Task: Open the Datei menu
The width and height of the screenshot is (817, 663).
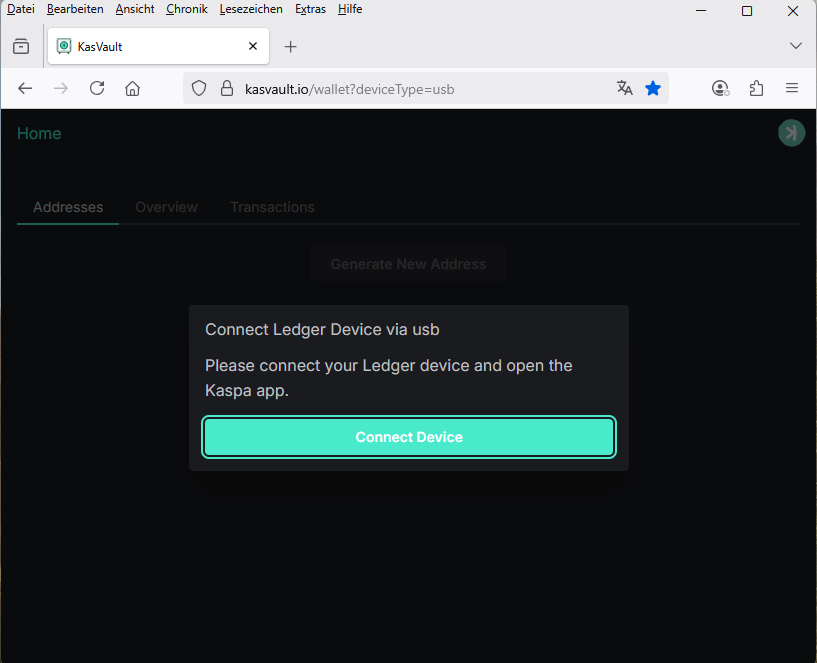Action: tap(21, 9)
